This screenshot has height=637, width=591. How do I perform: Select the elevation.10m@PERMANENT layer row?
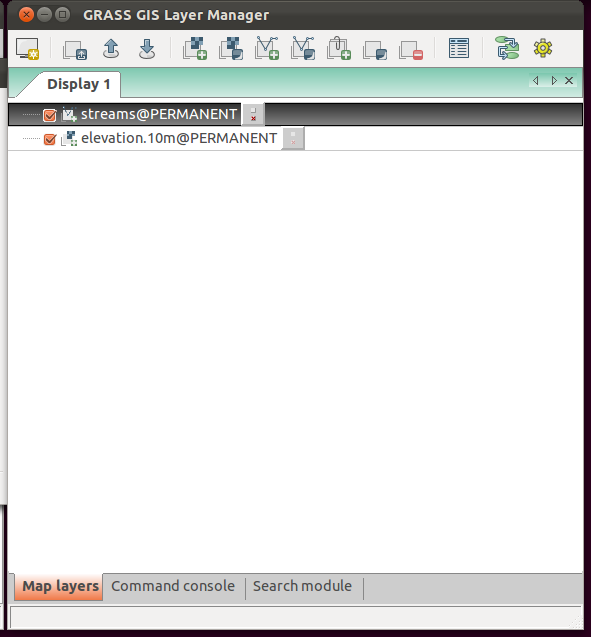[x=295, y=139]
